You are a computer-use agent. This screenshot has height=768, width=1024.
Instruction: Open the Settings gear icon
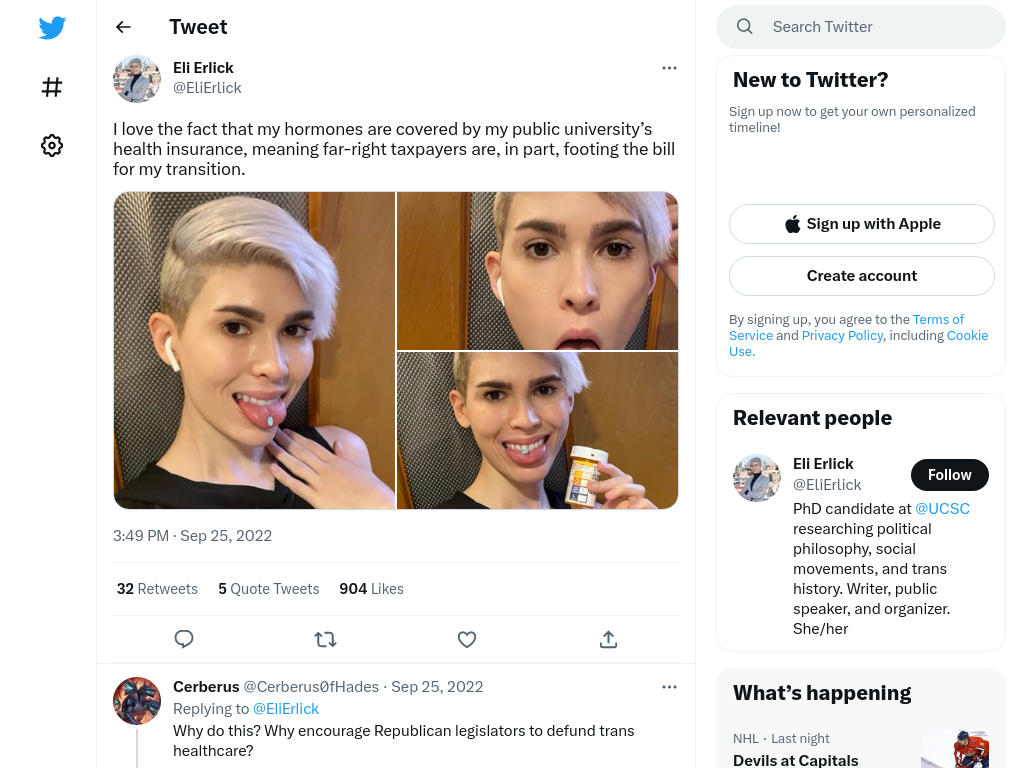52,145
